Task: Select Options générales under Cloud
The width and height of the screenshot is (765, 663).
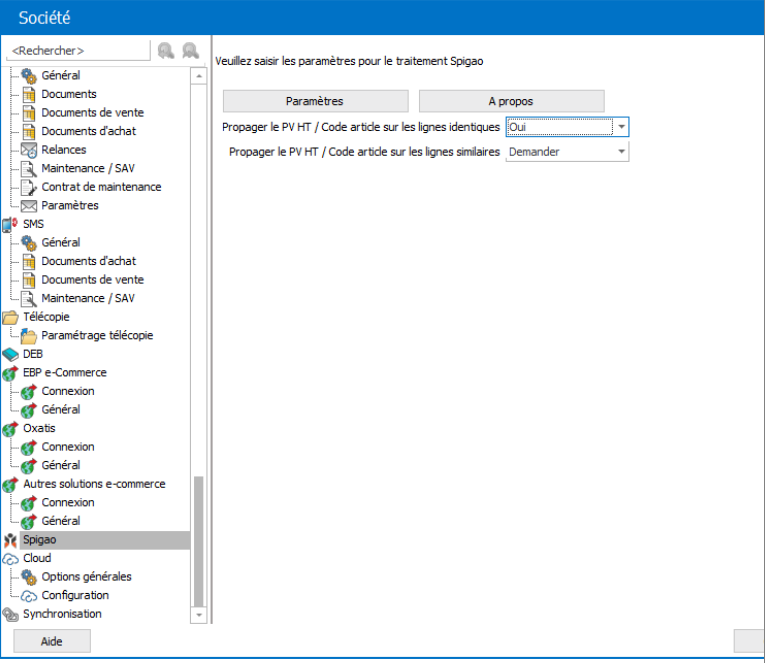Action: coord(86,577)
